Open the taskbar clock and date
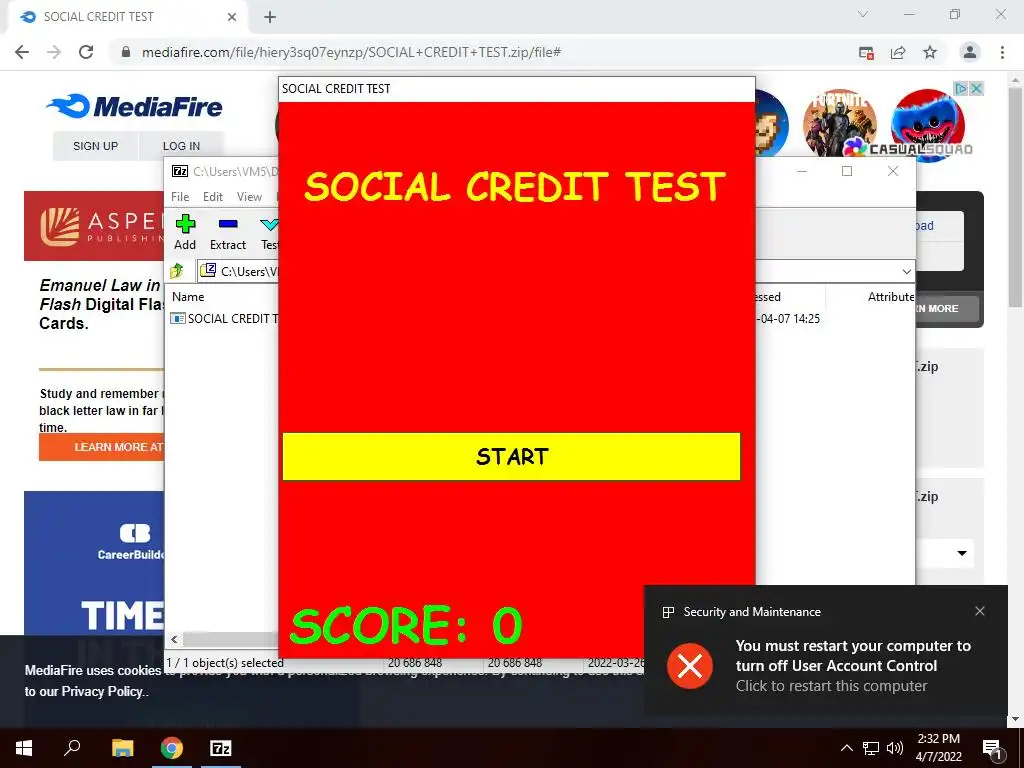1024x768 pixels. pos(938,748)
